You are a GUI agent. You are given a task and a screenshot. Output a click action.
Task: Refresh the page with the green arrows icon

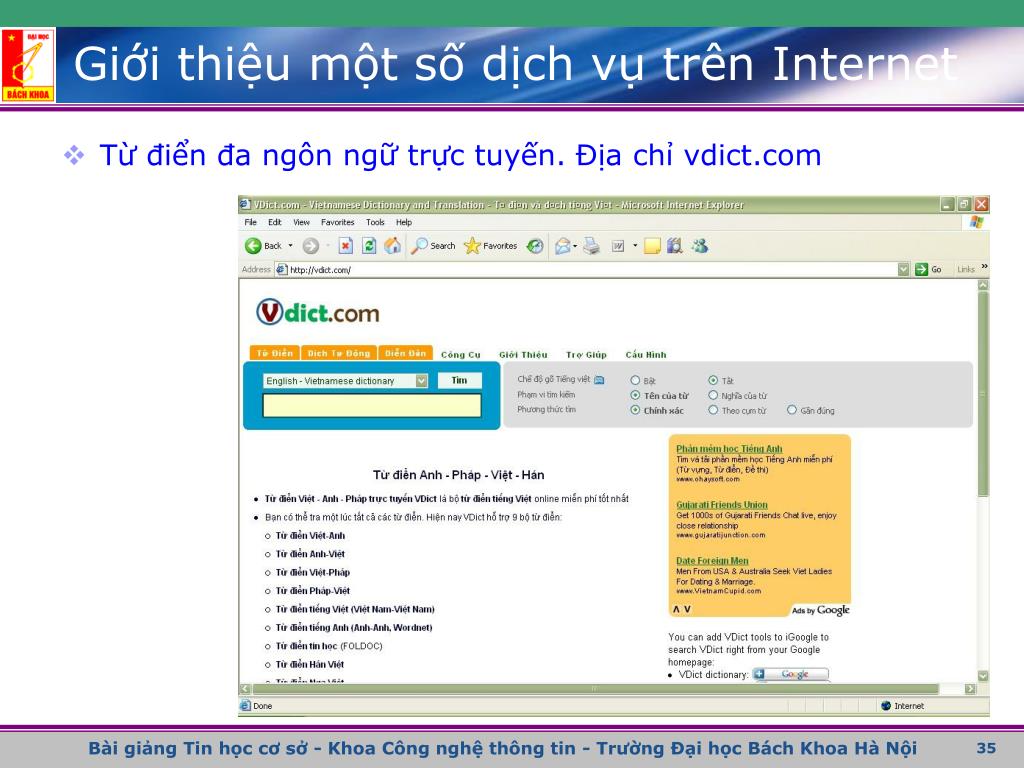click(x=369, y=246)
